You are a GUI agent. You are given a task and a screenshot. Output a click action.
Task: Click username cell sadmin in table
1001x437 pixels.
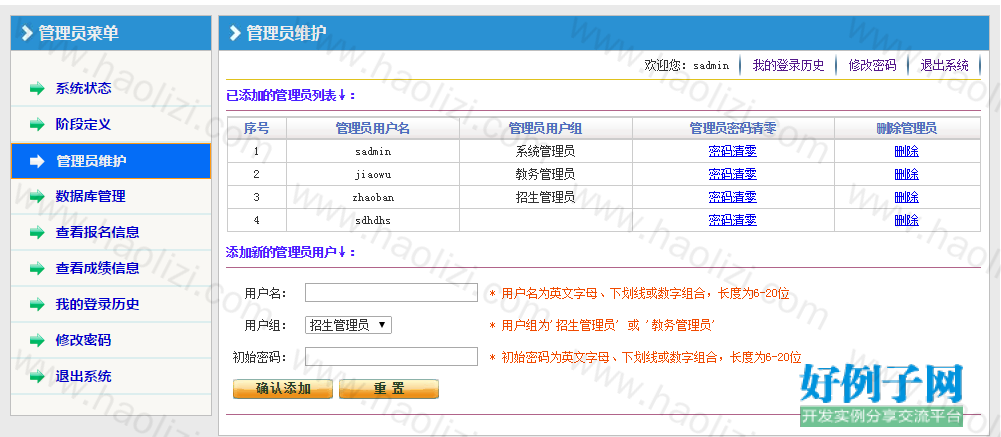[x=373, y=152]
